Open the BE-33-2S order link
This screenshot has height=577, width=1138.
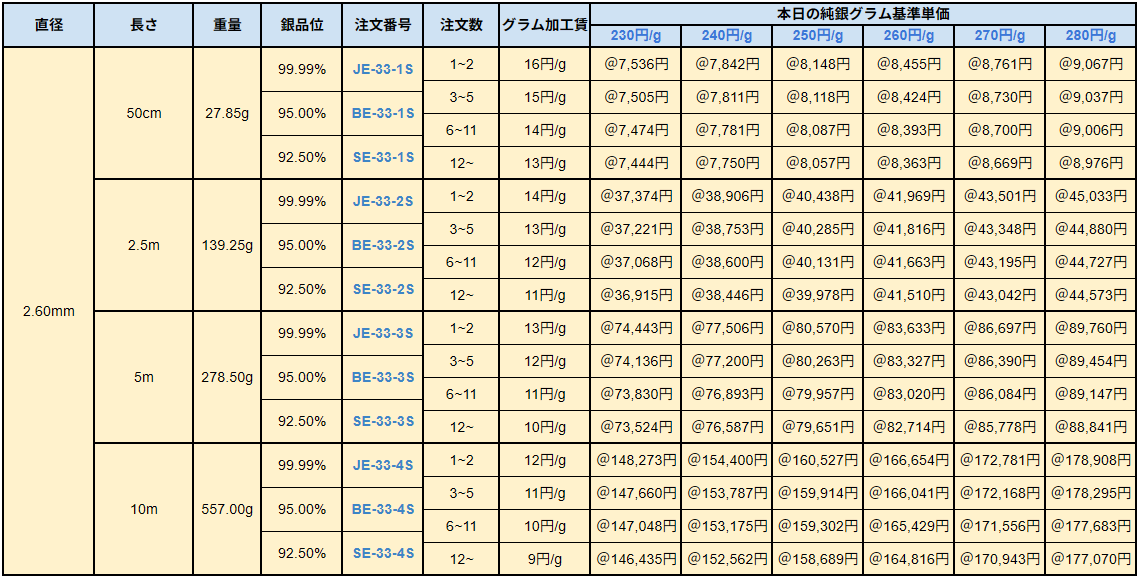(383, 245)
